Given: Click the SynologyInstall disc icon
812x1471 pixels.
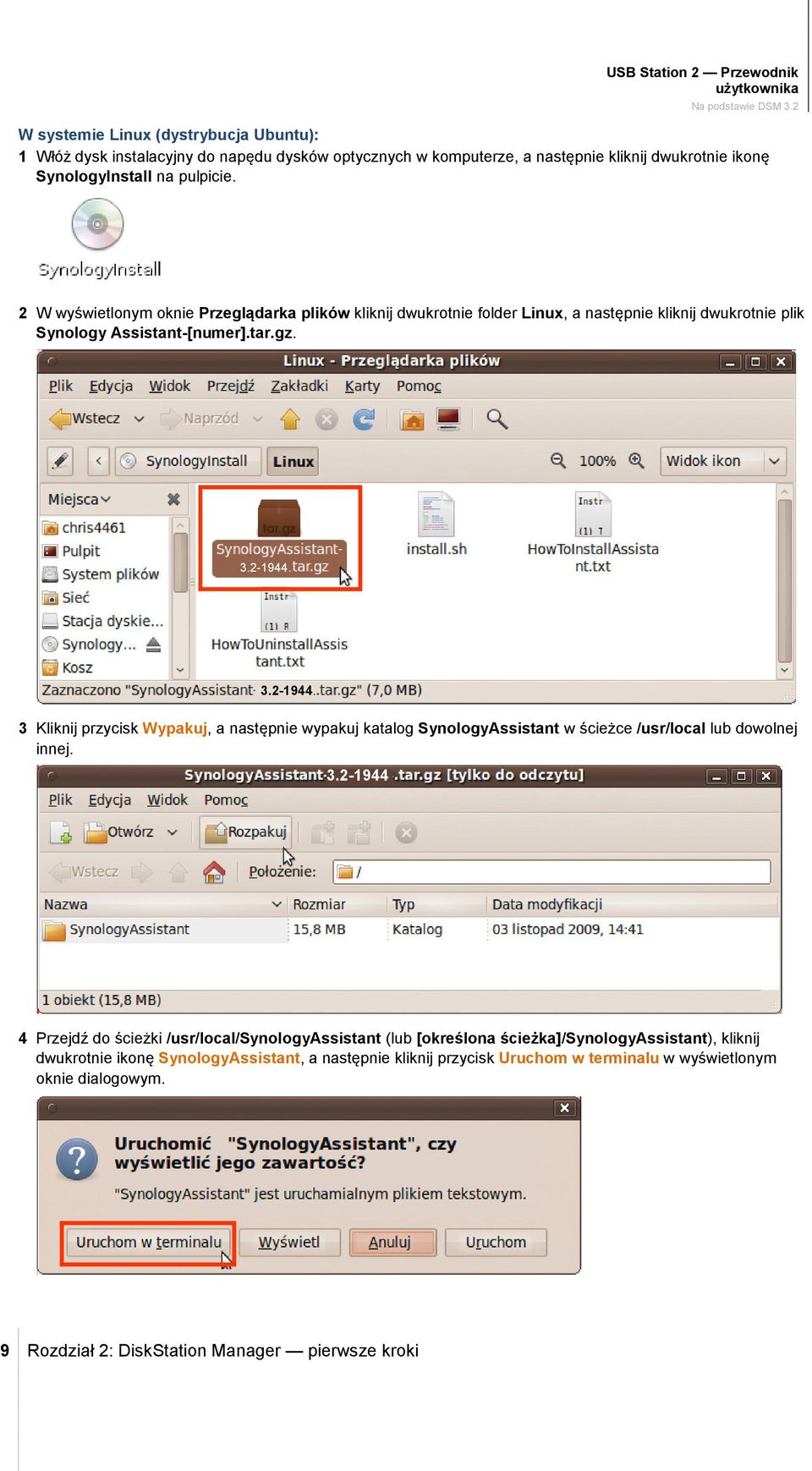Looking at the screenshot, I should 98,225.
